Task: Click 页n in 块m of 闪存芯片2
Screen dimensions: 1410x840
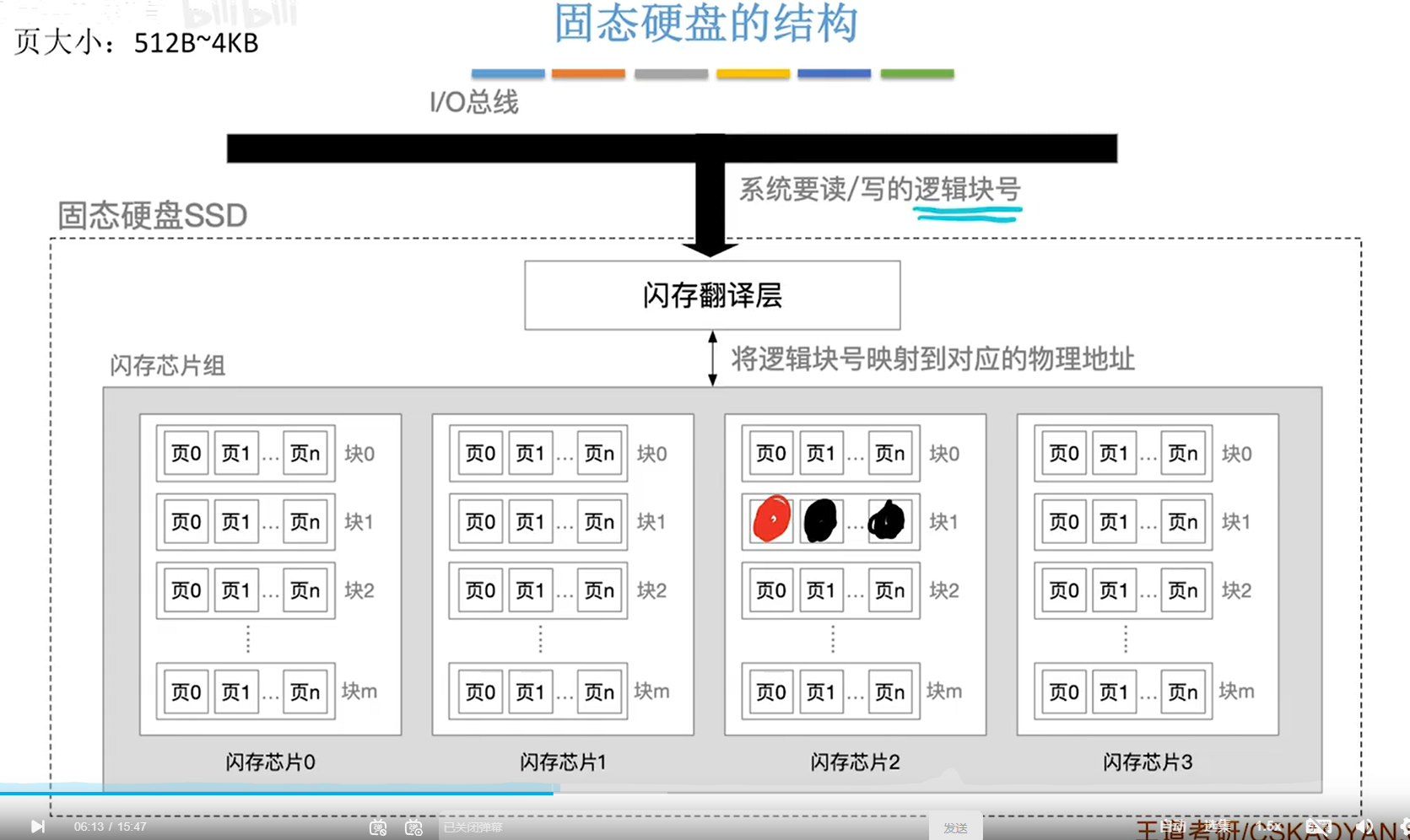Action: pos(889,692)
